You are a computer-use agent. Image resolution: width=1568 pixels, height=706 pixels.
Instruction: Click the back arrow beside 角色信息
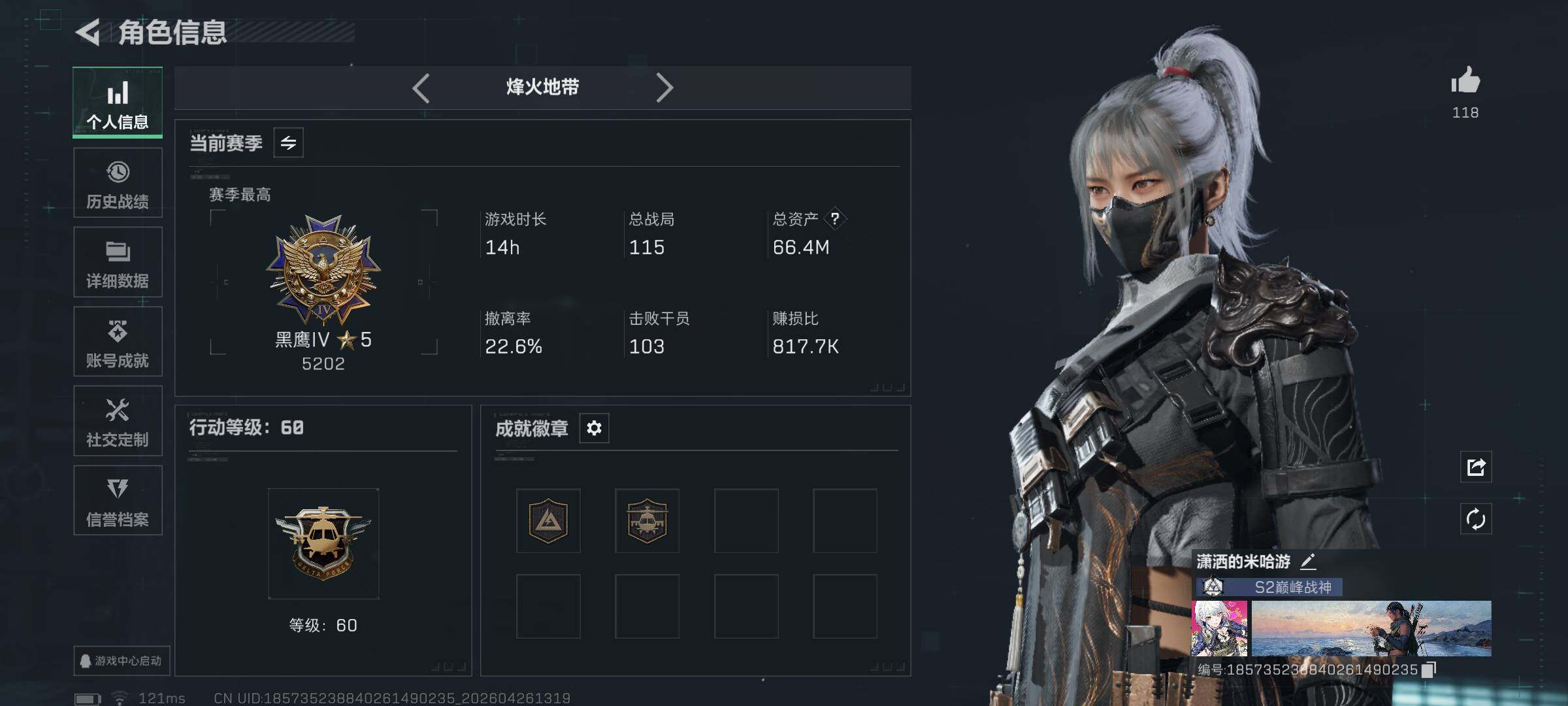[x=88, y=32]
